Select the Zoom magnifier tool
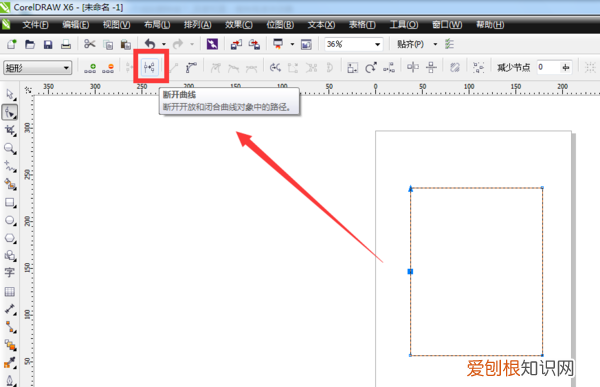This screenshot has height=387, width=600. (10, 148)
